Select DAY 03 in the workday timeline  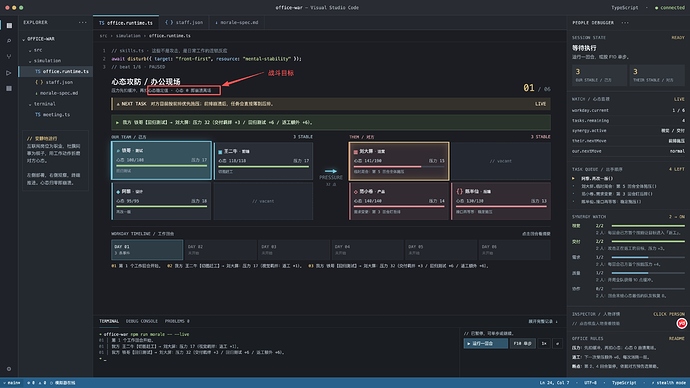(294, 250)
